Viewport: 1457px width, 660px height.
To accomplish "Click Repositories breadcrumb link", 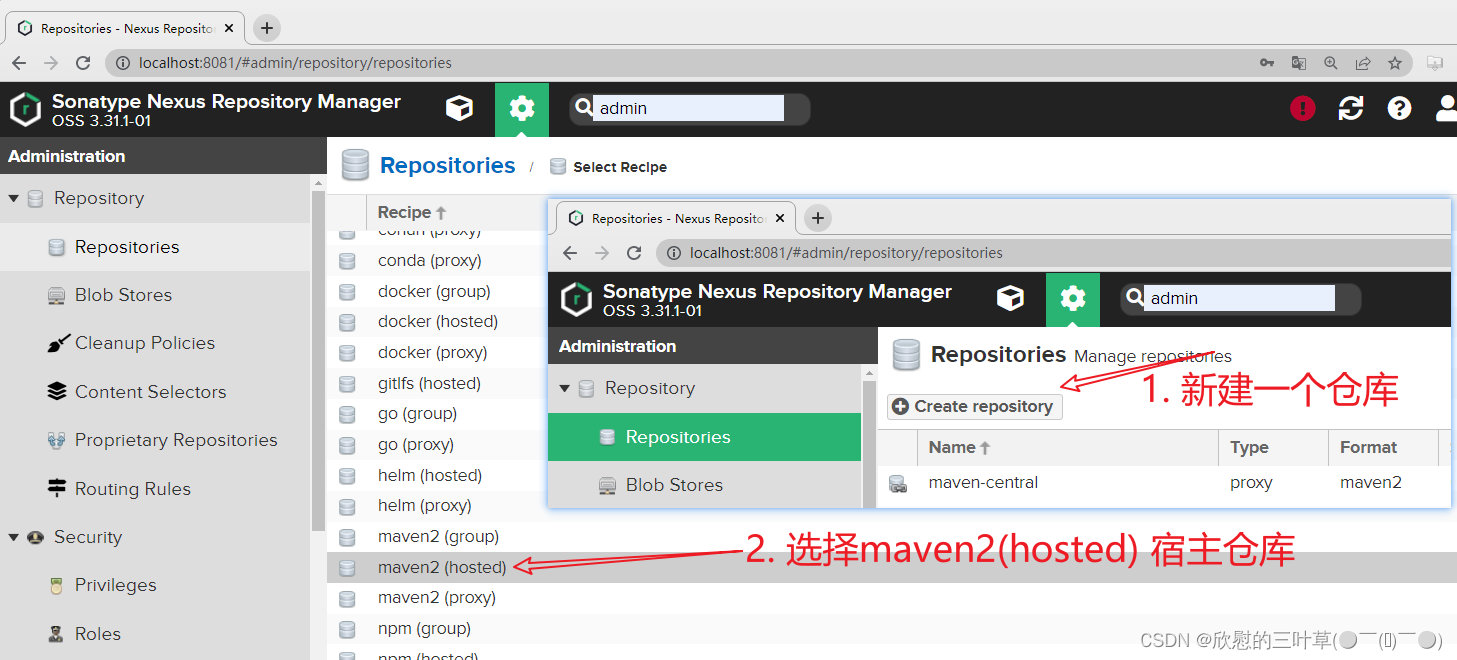I will [x=448, y=166].
